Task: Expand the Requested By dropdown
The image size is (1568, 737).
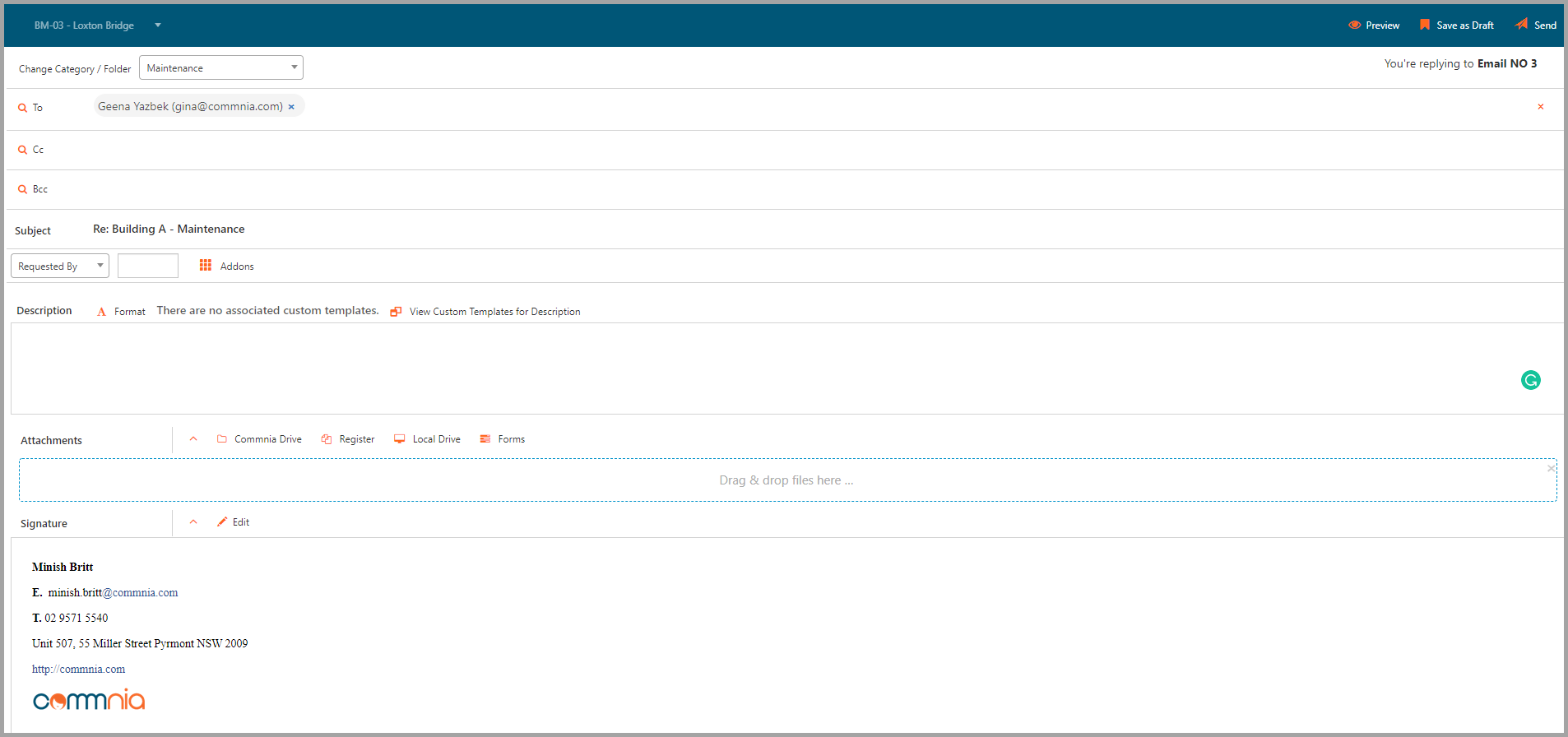Action: (59, 266)
